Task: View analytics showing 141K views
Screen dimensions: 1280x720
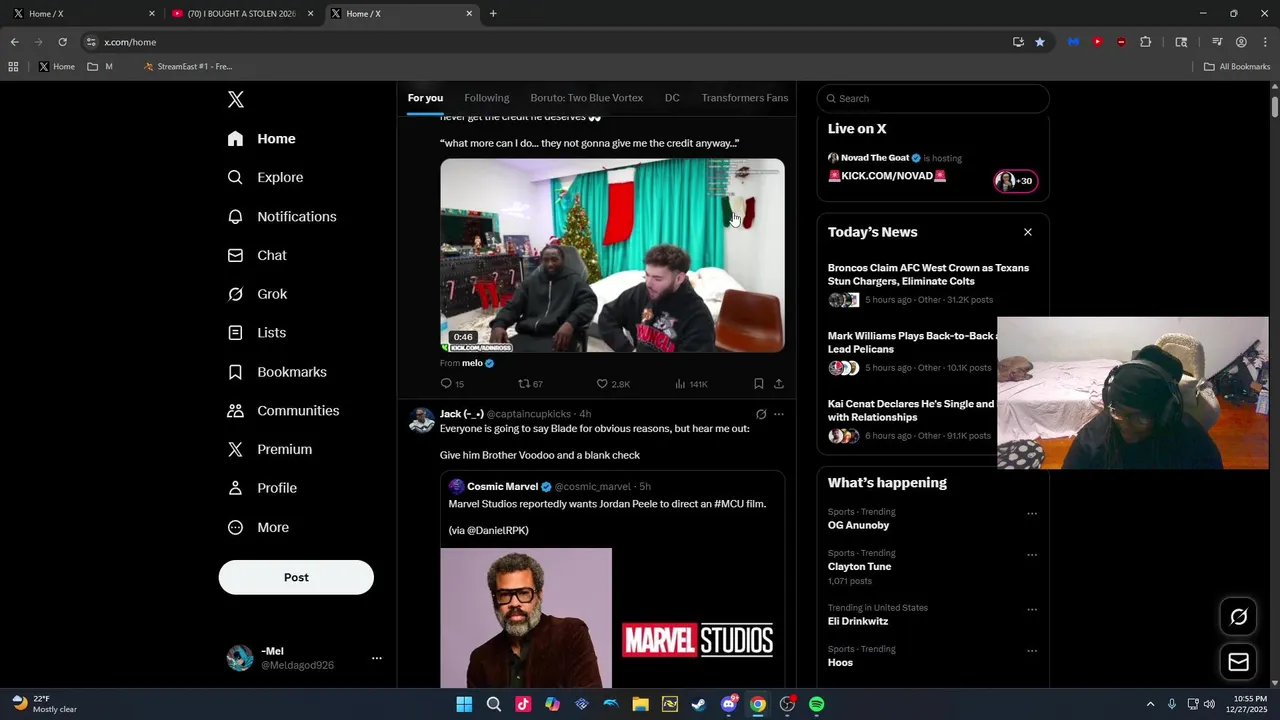Action: pos(691,384)
